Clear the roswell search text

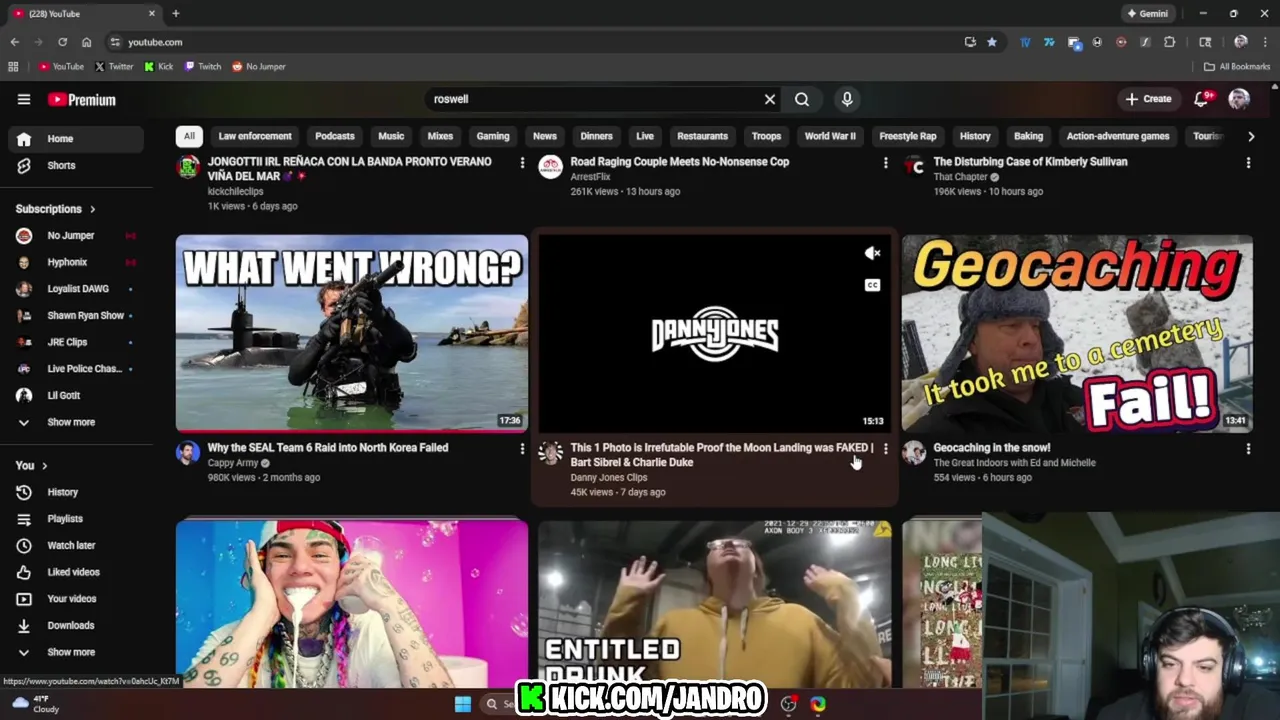tap(770, 99)
